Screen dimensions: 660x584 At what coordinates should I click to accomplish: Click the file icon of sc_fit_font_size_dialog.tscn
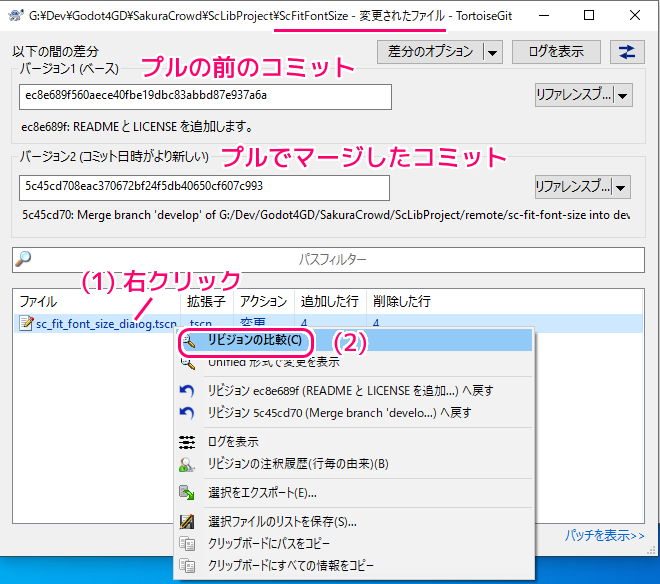click(26, 323)
